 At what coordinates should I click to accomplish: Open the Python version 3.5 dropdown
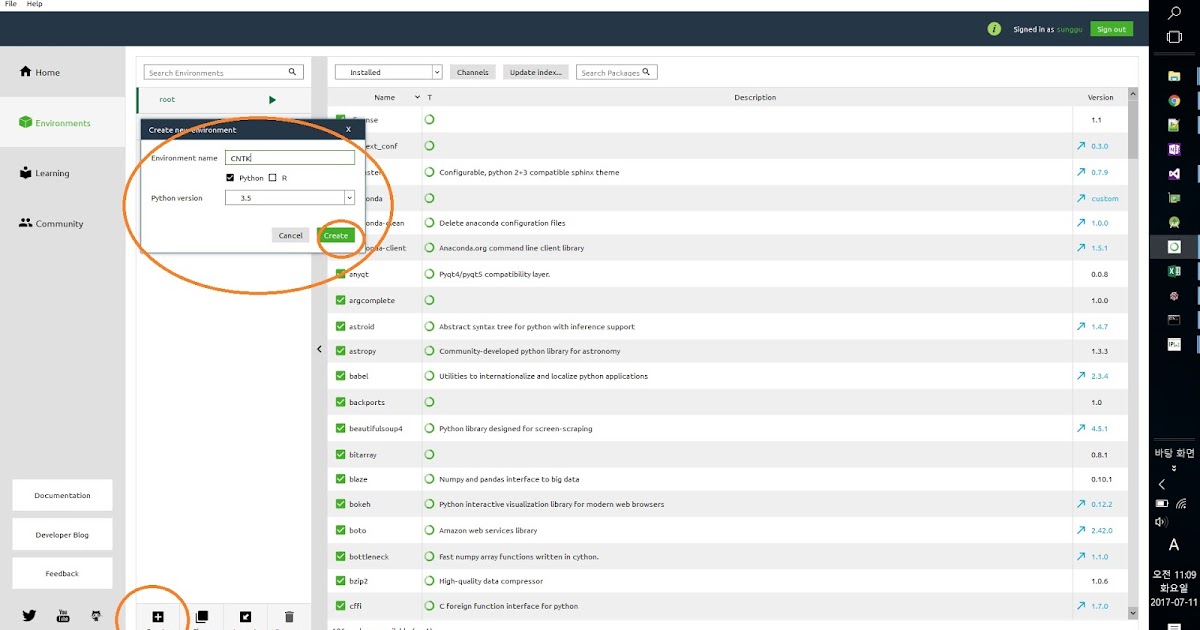pyautogui.click(x=291, y=198)
